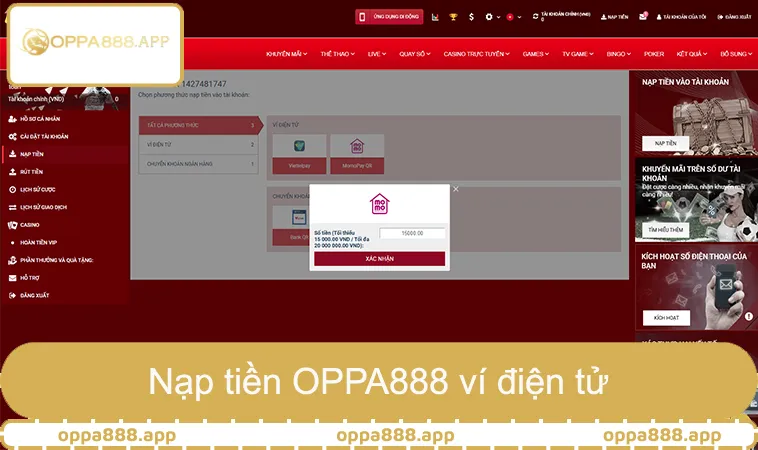The image size is (758, 450).
Task: Refresh the main account balance
Action: coord(536,16)
